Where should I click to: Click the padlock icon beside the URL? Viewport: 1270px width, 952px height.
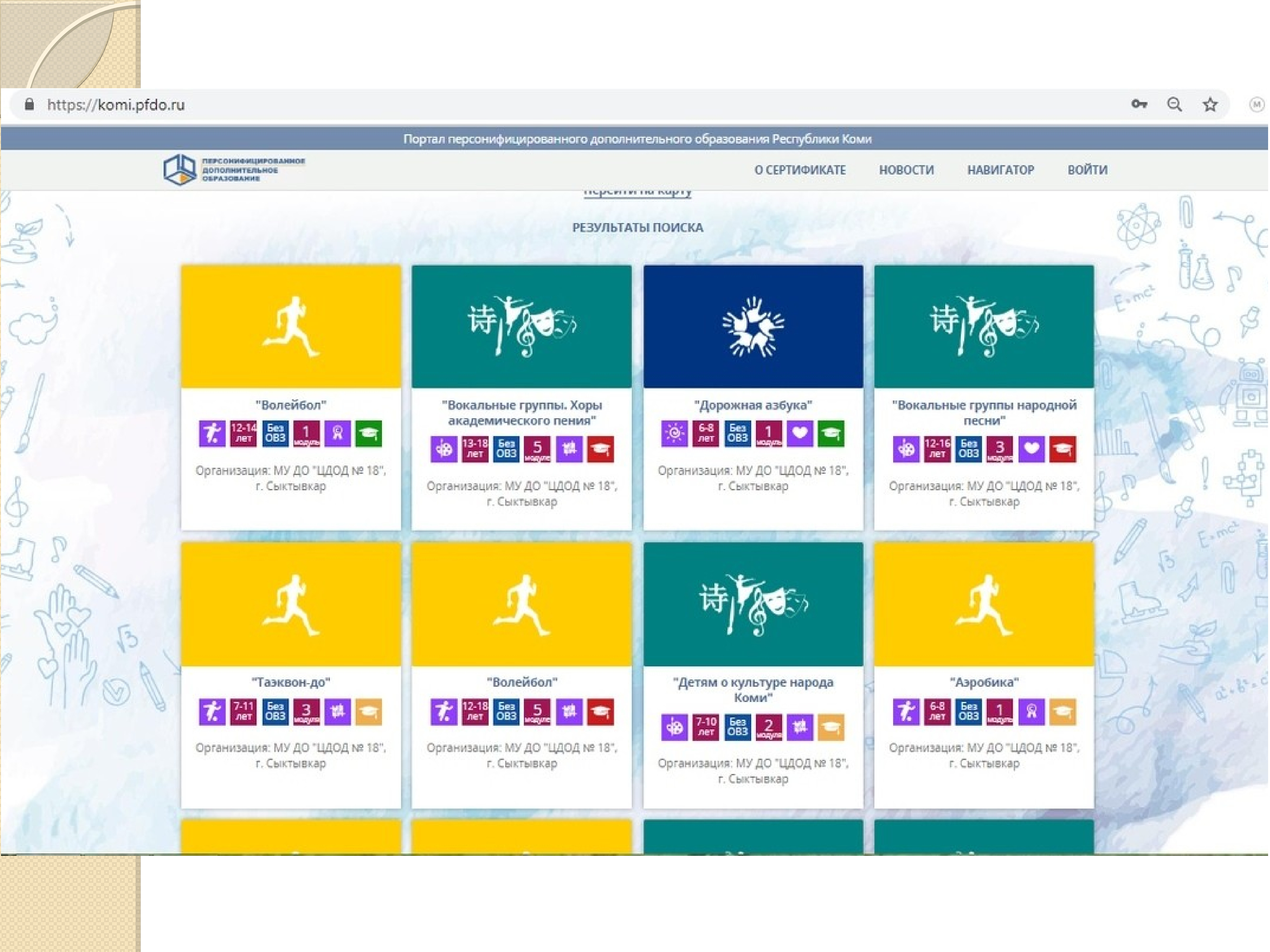29,104
